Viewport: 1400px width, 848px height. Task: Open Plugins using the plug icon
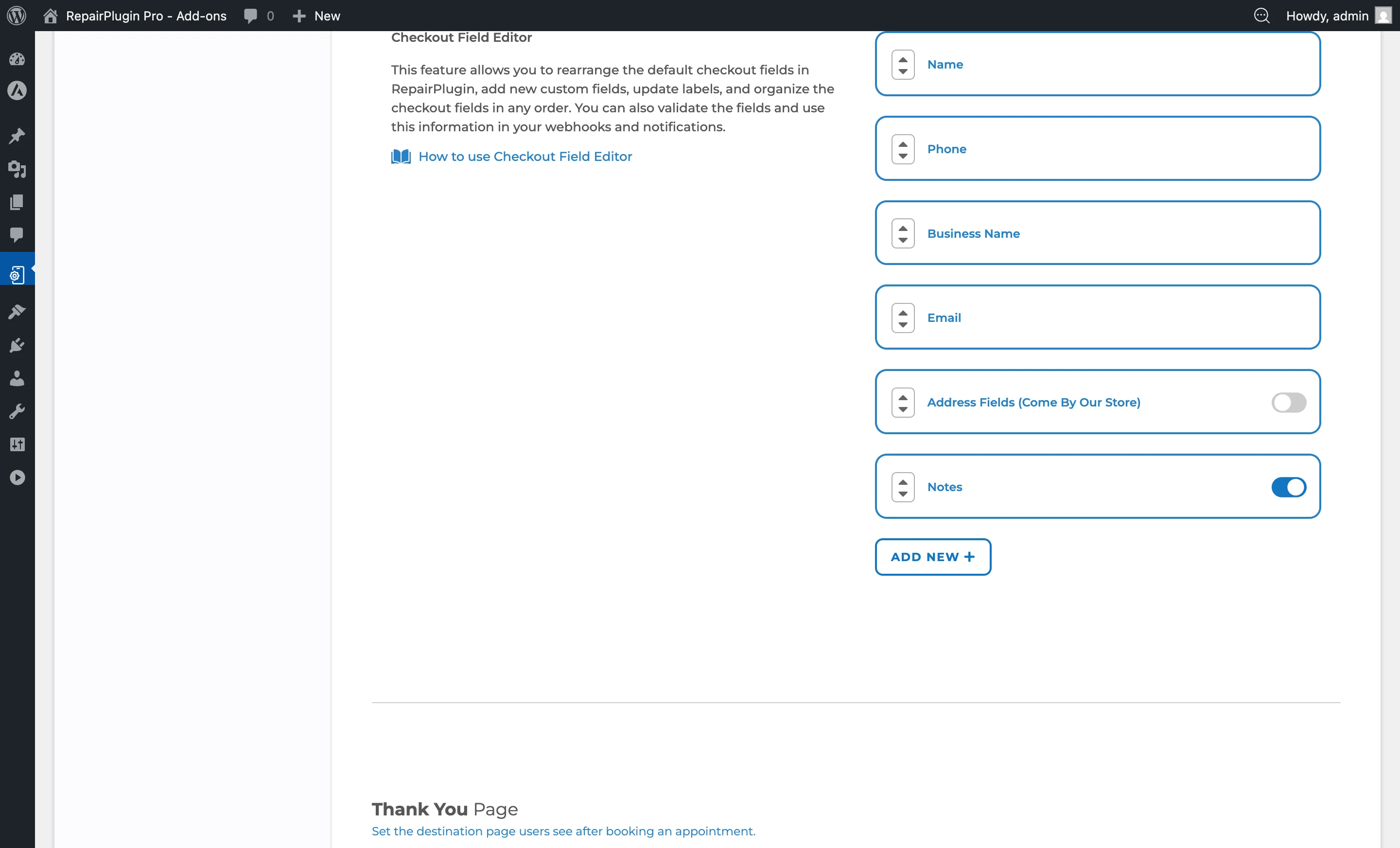coord(17,345)
